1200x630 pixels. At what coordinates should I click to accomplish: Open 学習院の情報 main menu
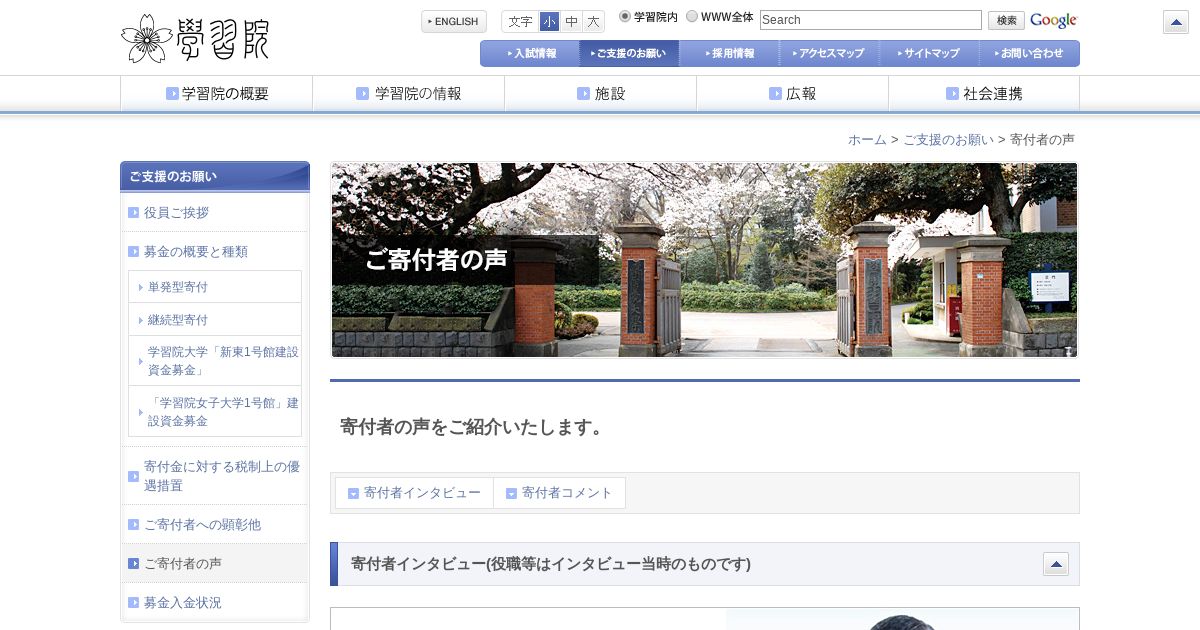408,94
